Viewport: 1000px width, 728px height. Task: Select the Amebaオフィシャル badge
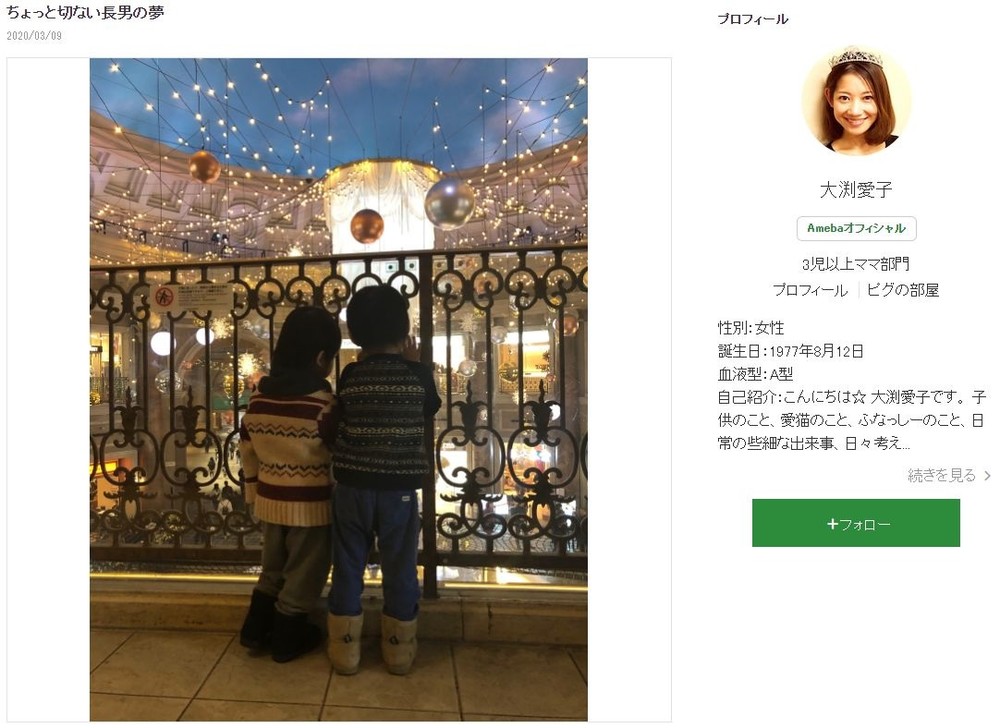pyautogui.click(x=856, y=228)
